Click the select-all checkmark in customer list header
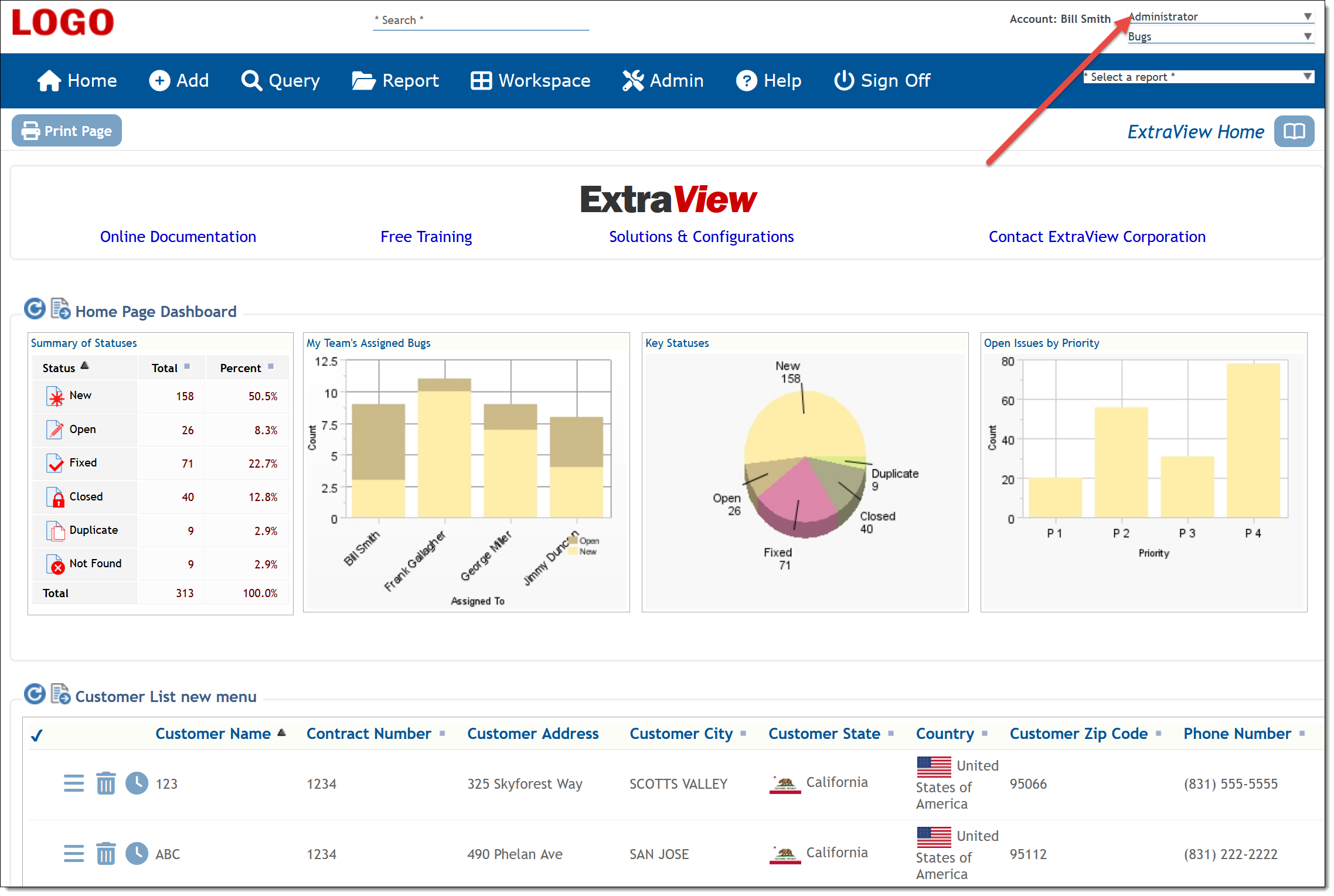 (37, 735)
